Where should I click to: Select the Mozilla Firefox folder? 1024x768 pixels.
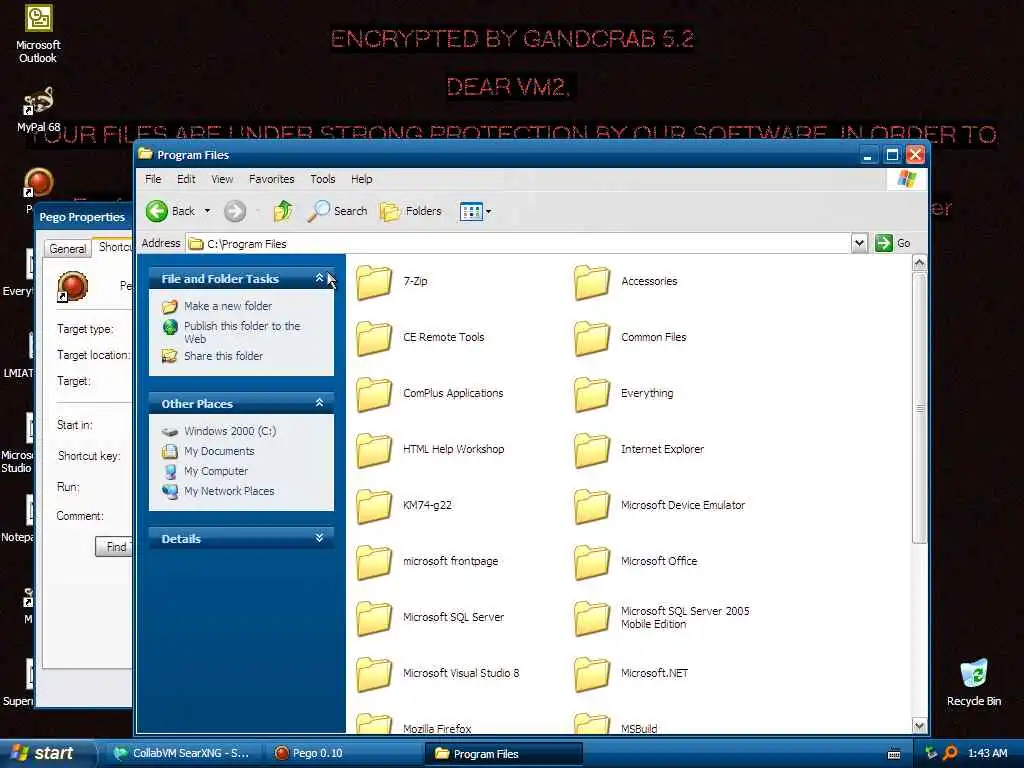click(414, 724)
